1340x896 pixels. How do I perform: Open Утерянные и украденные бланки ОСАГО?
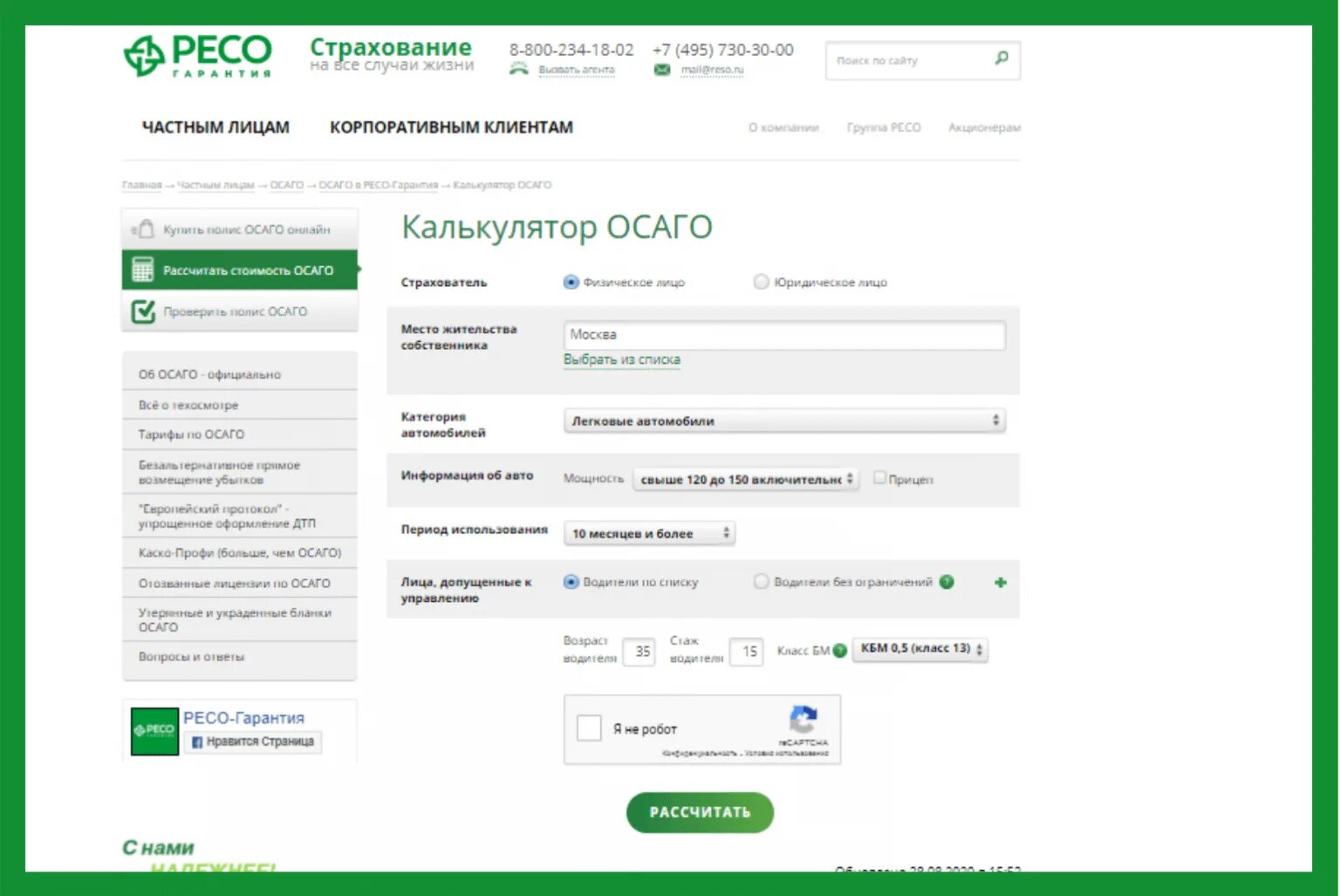click(235, 619)
